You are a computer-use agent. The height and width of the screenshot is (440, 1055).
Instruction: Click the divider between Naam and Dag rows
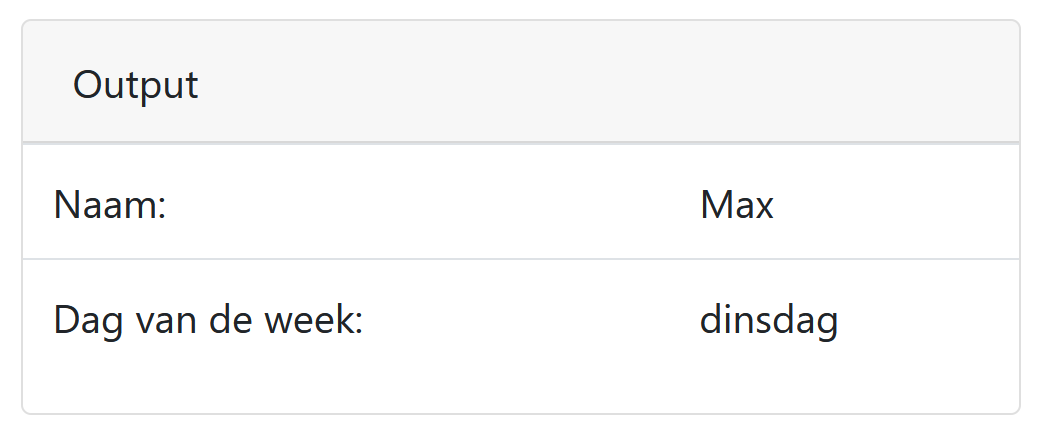pos(520,259)
